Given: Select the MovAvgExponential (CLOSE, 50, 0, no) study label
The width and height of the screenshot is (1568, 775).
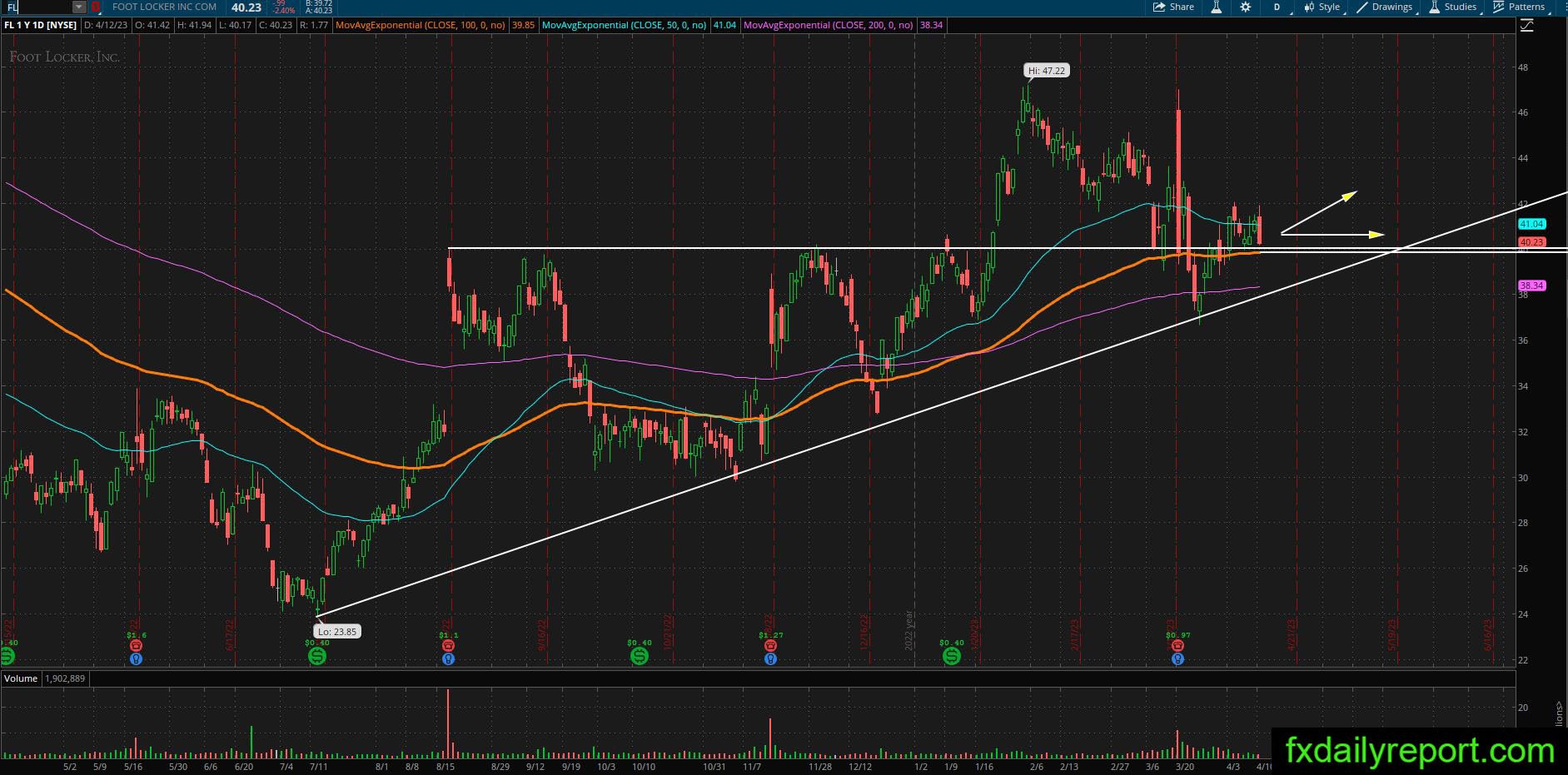Looking at the screenshot, I should 624,25.
